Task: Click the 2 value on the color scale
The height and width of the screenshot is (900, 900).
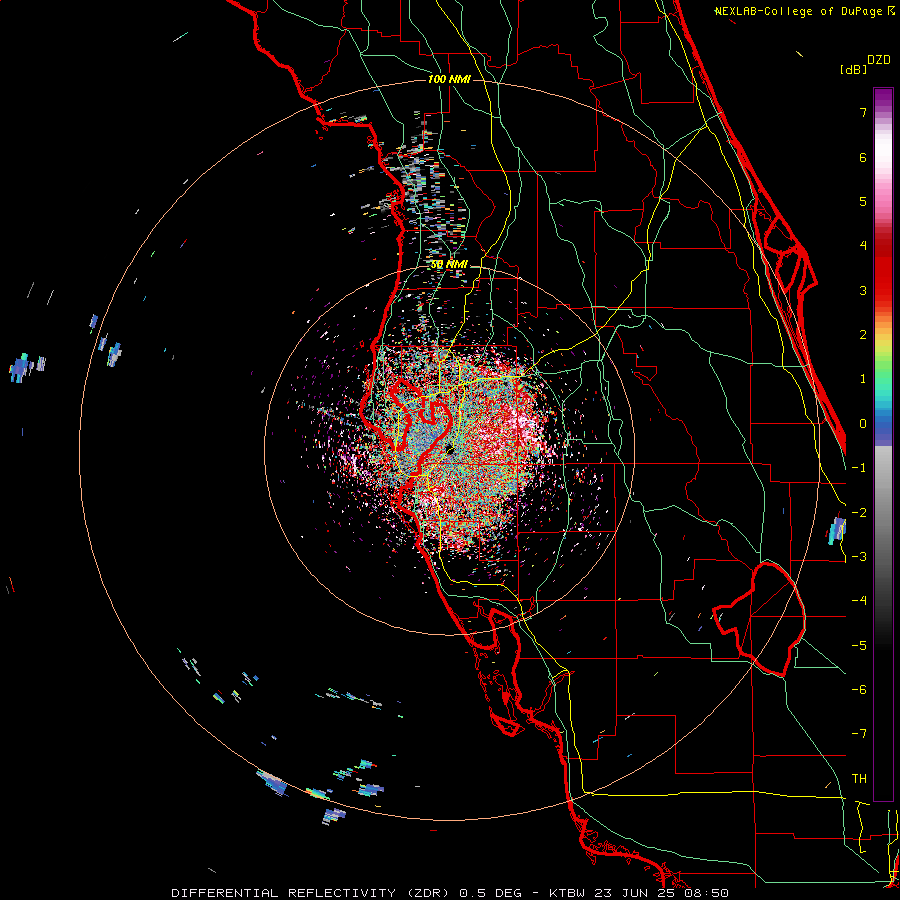Action: tap(863, 335)
